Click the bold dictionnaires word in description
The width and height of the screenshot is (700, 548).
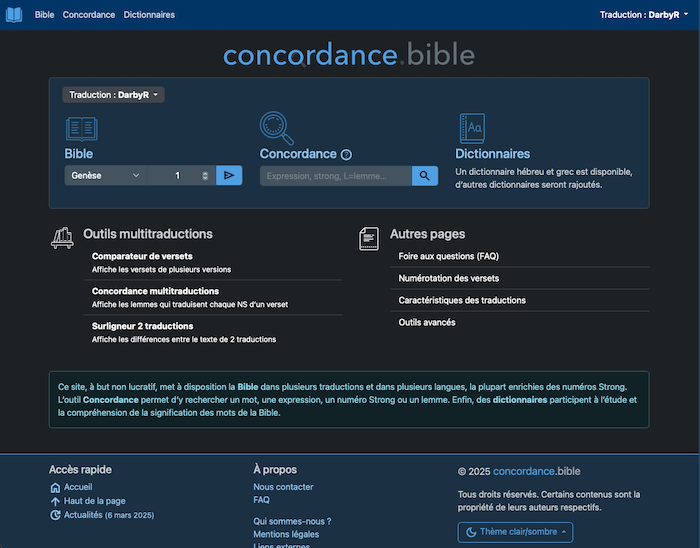click(x=520, y=400)
